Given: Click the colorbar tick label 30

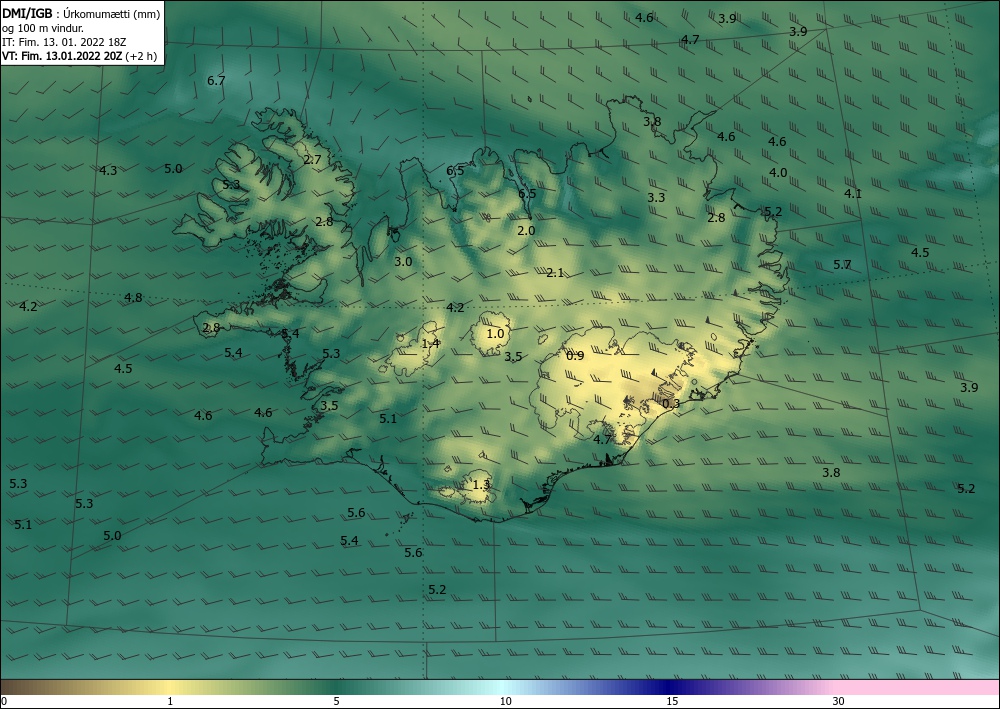Looking at the screenshot, I should (x=838, y=701).
